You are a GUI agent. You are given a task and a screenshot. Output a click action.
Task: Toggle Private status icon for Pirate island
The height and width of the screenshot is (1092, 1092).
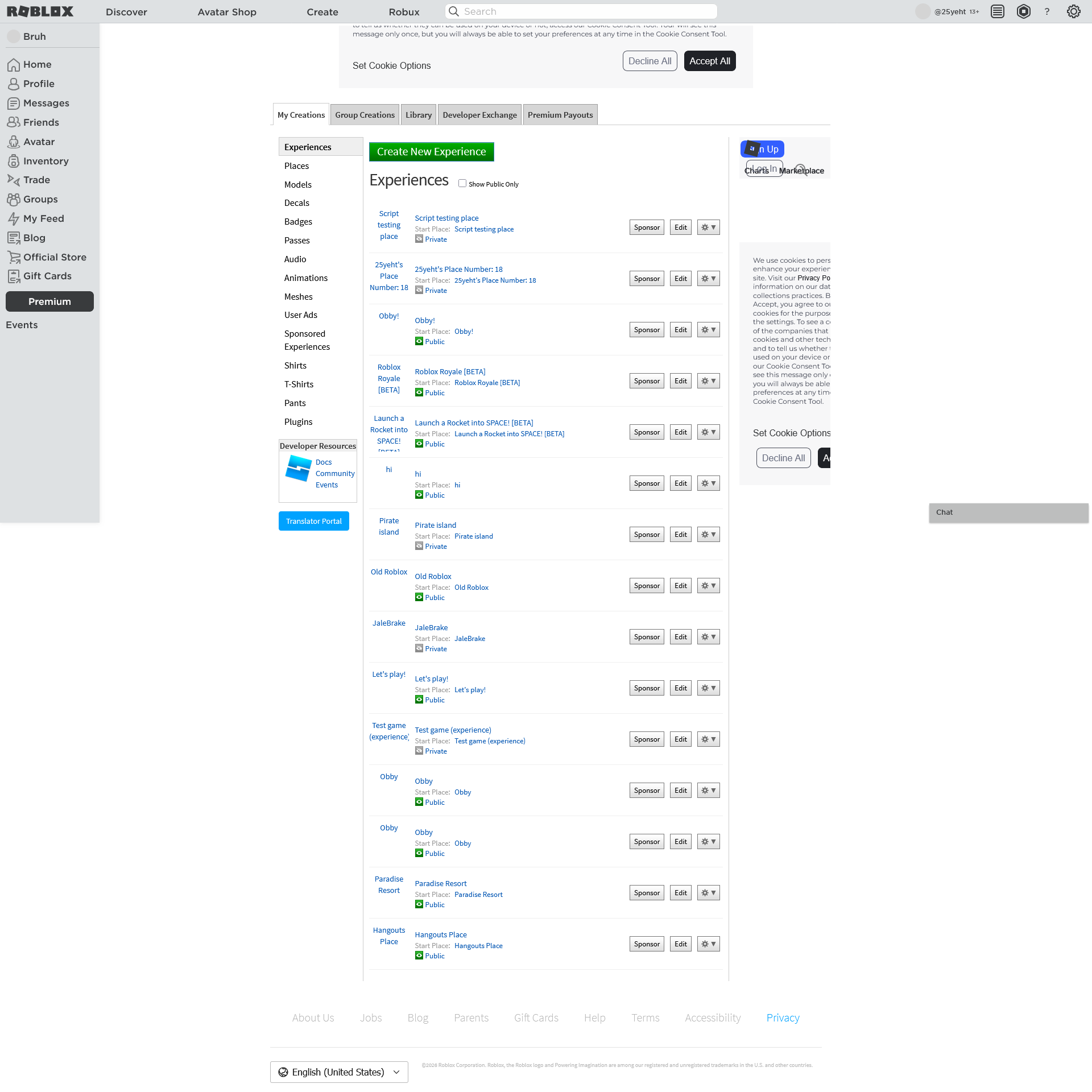(x=419, y=546)
